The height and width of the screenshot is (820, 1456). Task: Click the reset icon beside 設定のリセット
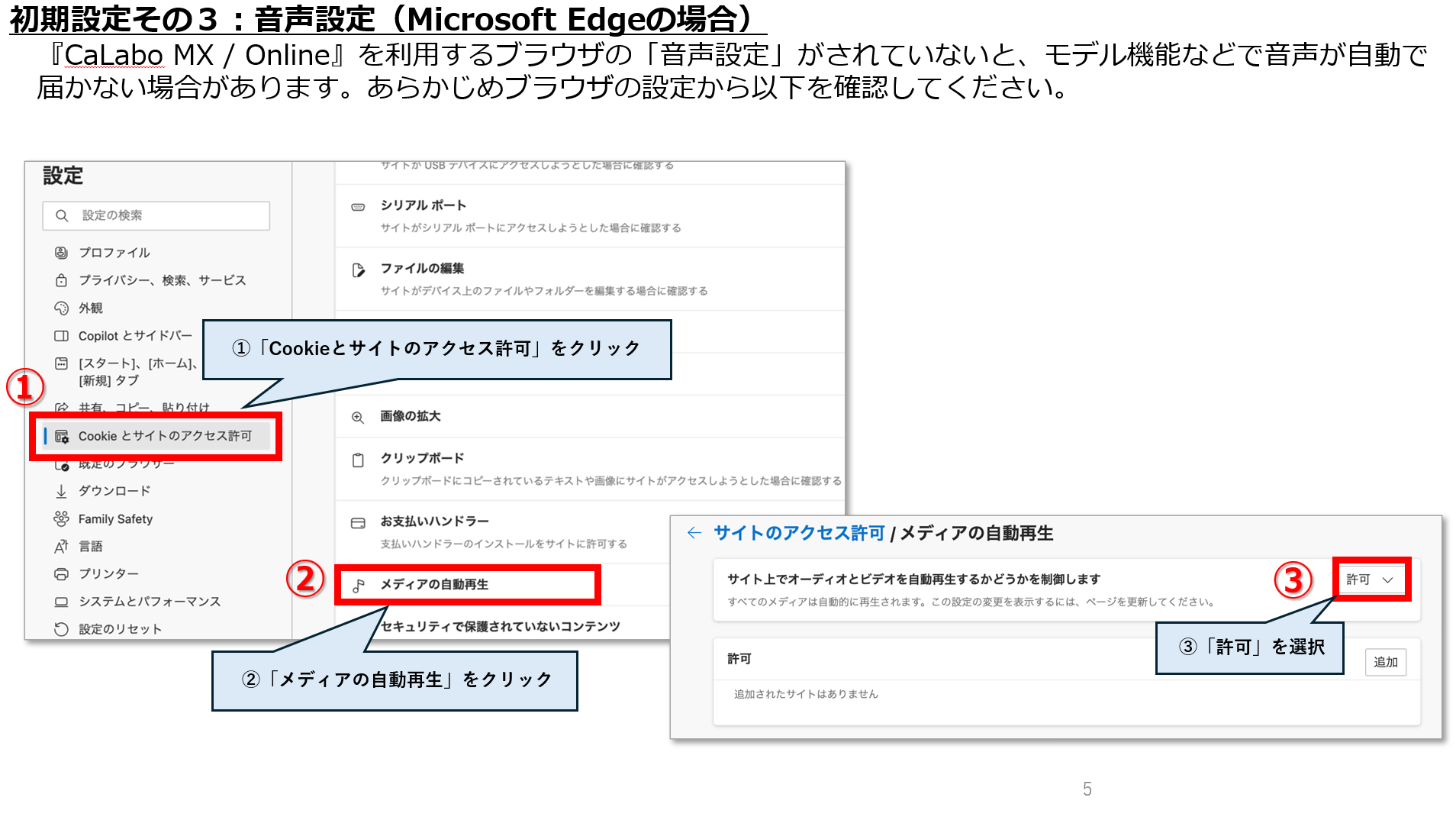(61, 629)
